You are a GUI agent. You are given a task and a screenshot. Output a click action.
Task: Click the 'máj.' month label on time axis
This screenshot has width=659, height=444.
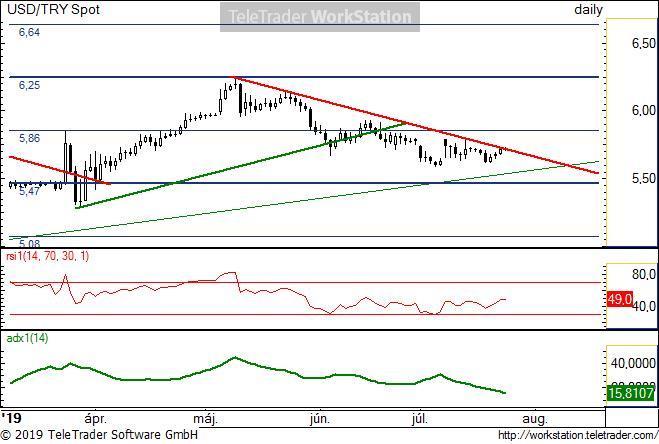tap(206, 419)
